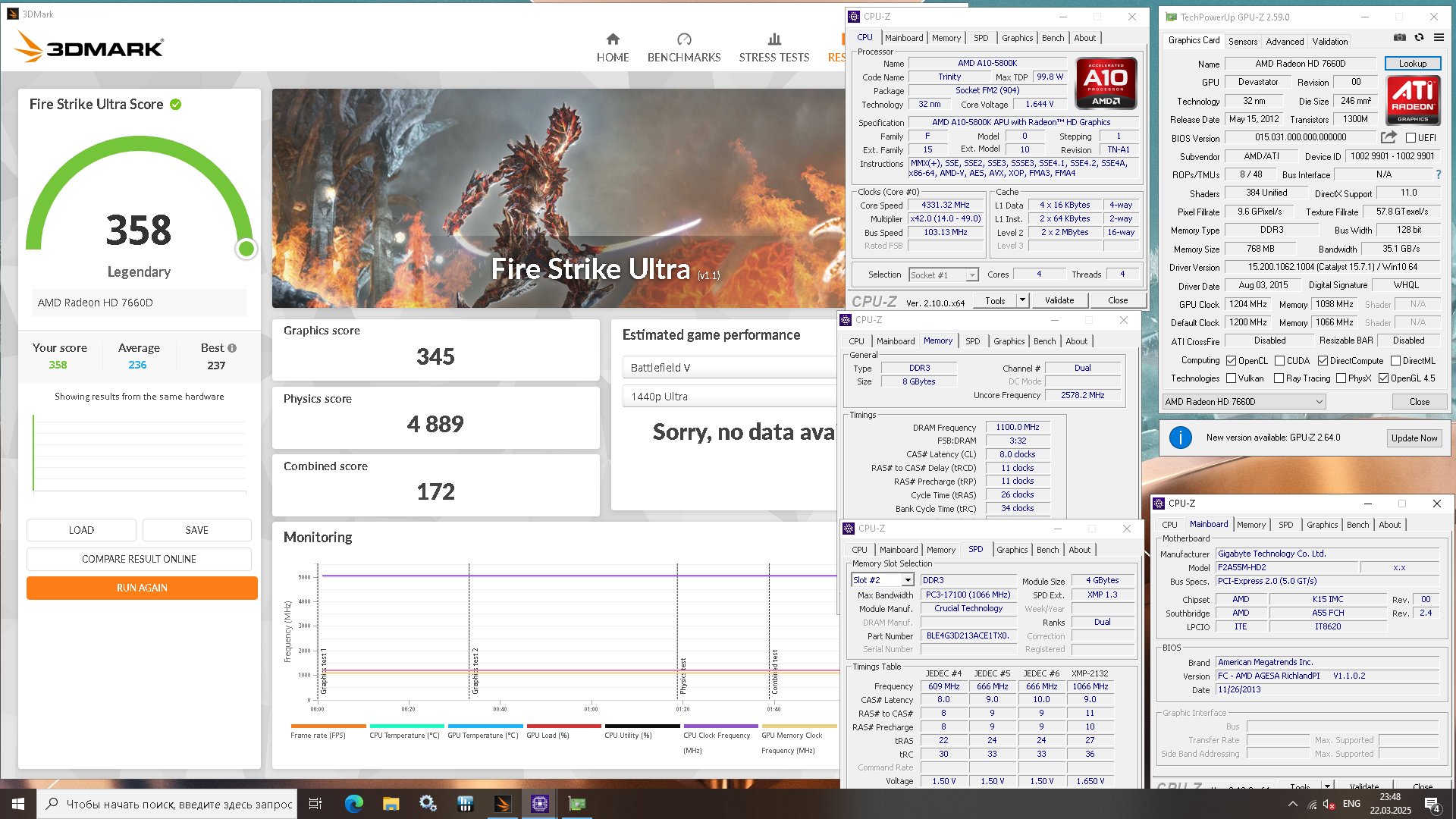Click Update Now in GPU-Z
This screenshot has height=819, width=1456.
1414,438
